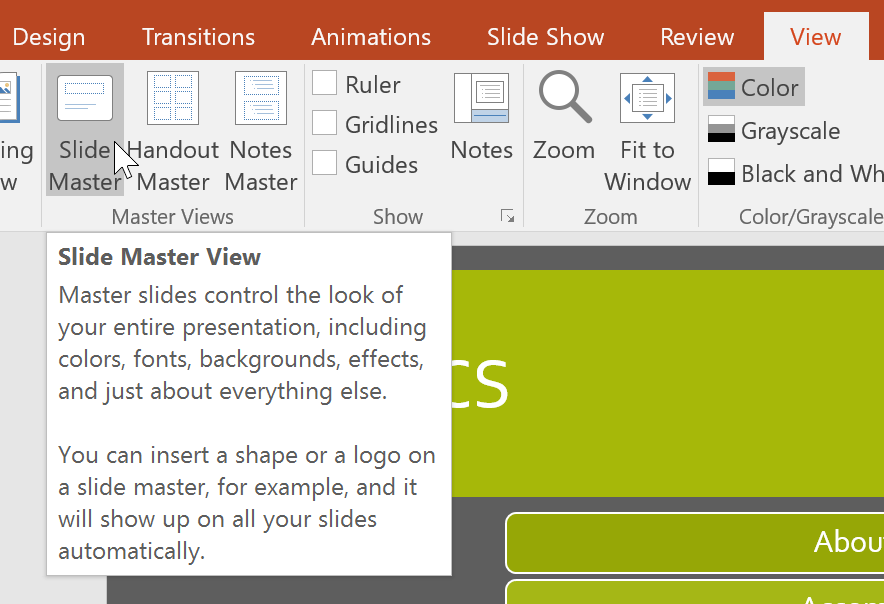The image size is (884, 604).
Task: Open Slide Master view
Action: tap(84, 130)
